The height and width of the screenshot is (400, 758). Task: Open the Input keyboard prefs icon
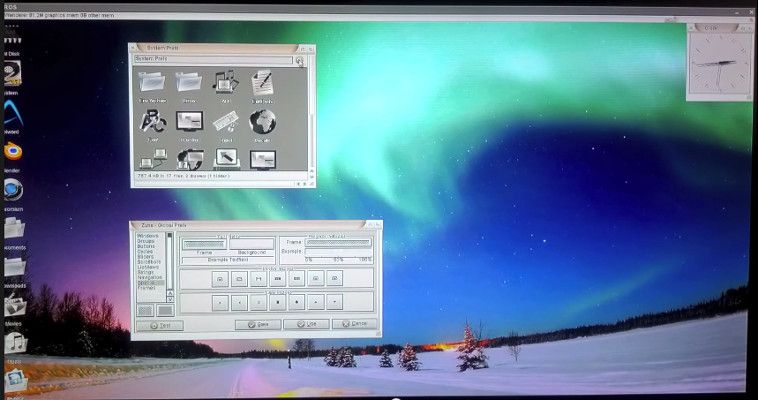(226, 122)
